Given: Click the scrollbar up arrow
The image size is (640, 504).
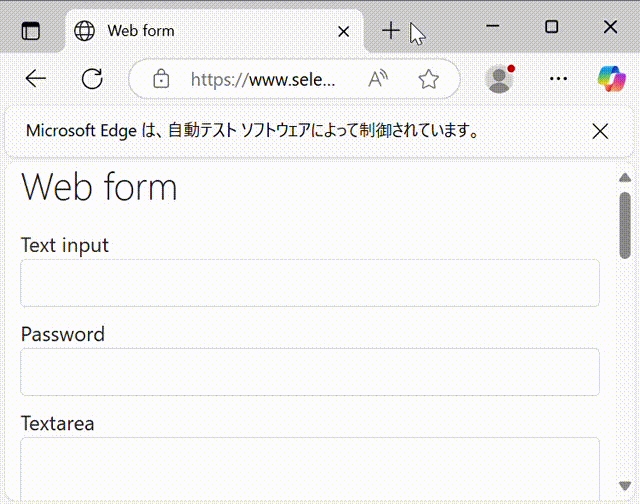Looking at the screenshot, I should [625, 178].
